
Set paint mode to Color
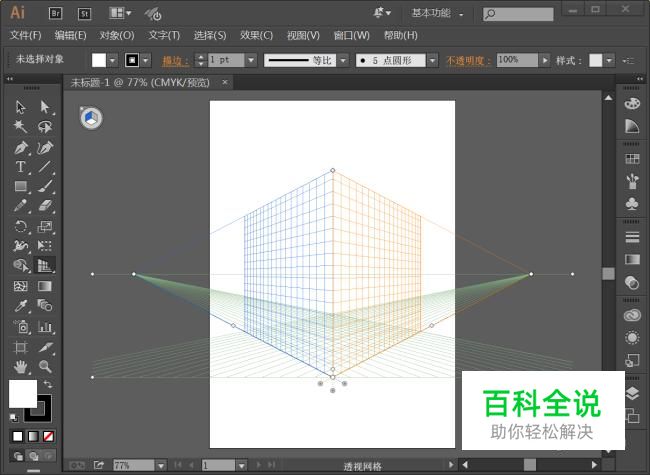pos(17,436)
